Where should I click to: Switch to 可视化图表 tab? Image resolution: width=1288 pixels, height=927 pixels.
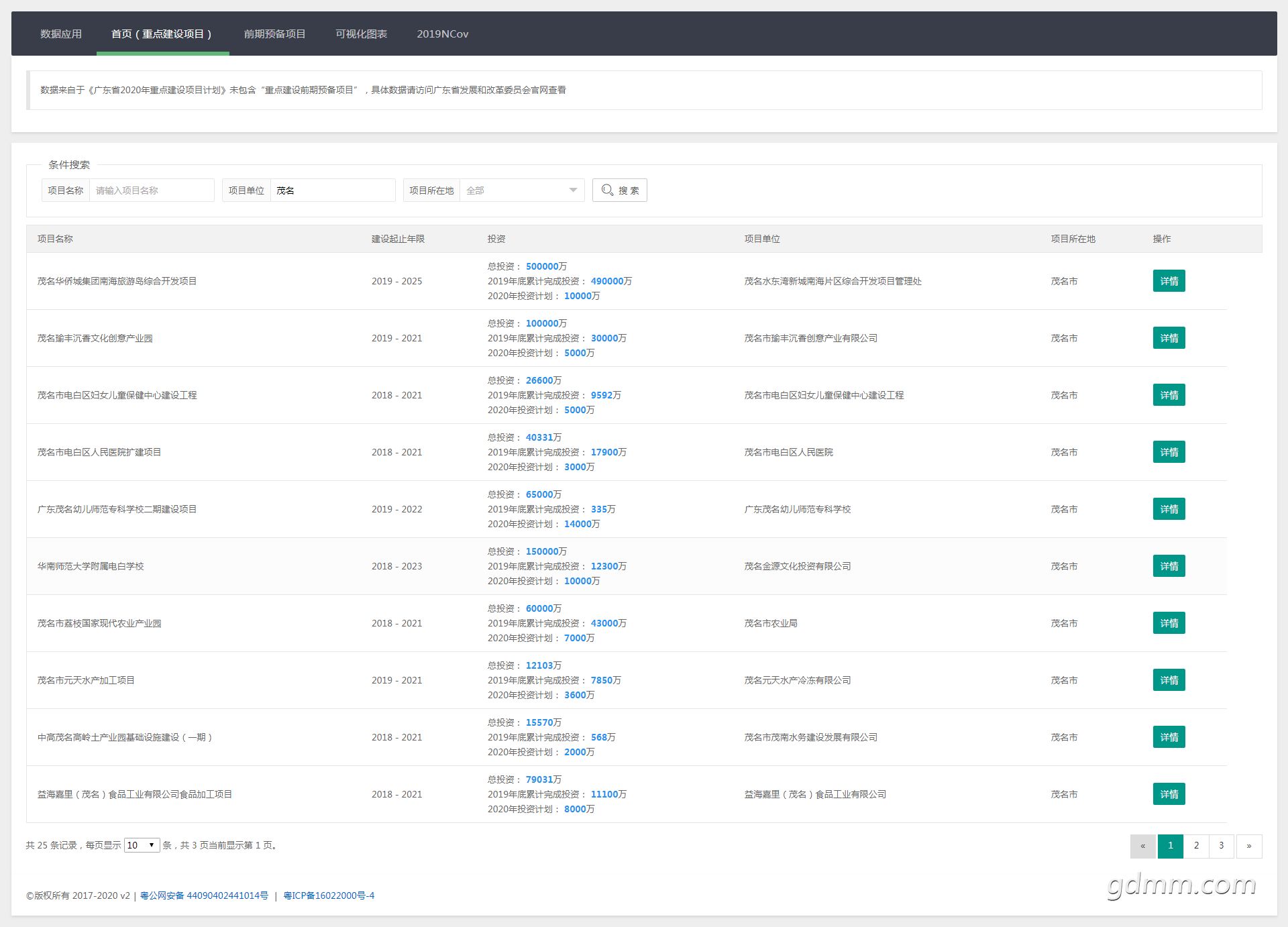pyautogui.click(x=361, y=34)
